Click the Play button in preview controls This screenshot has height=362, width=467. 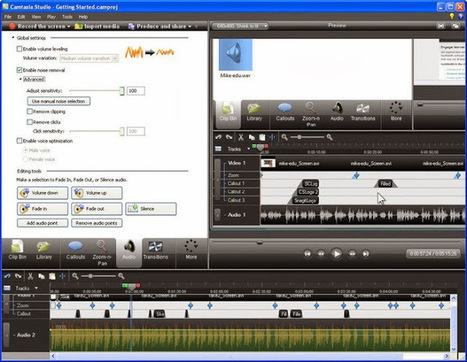336,254
